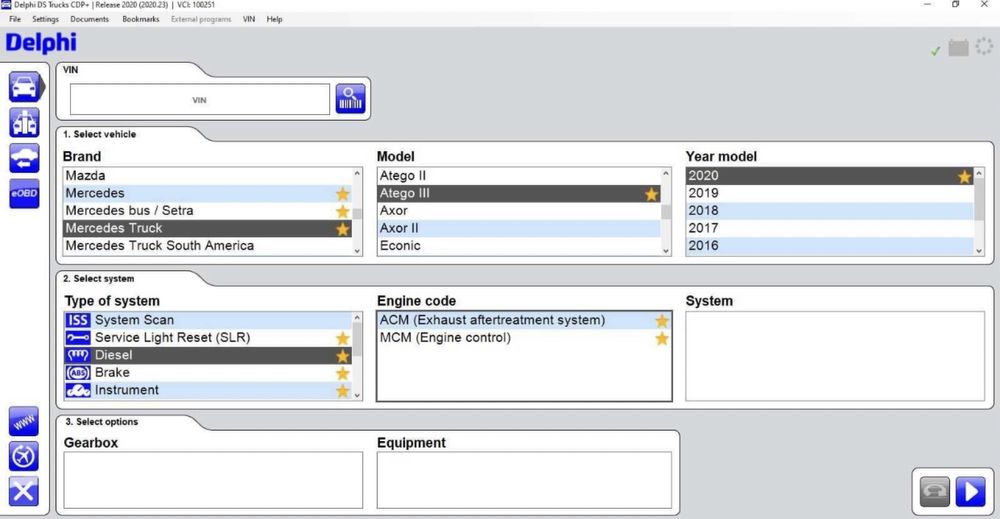Click the telephone helpline button
The height and width of the screenshot is (519, 1000).
[935, 492]
